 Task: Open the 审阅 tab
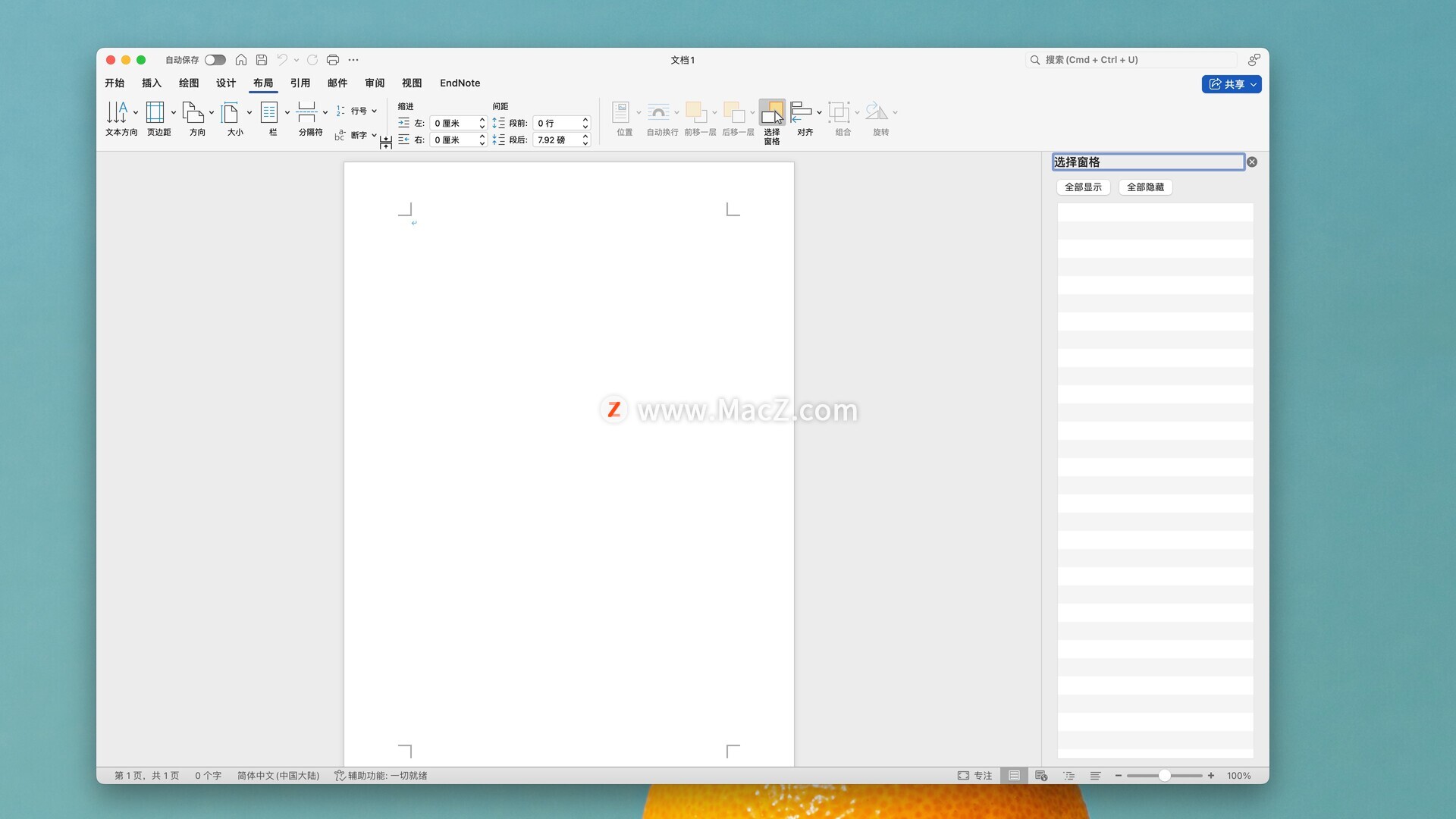[375, 83]
